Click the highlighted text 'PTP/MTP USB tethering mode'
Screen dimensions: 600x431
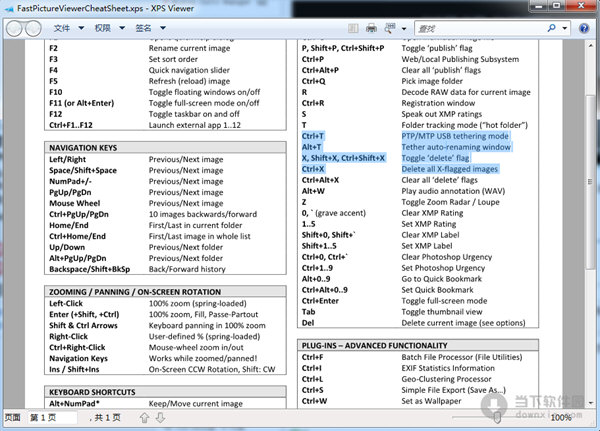[455, 136]
